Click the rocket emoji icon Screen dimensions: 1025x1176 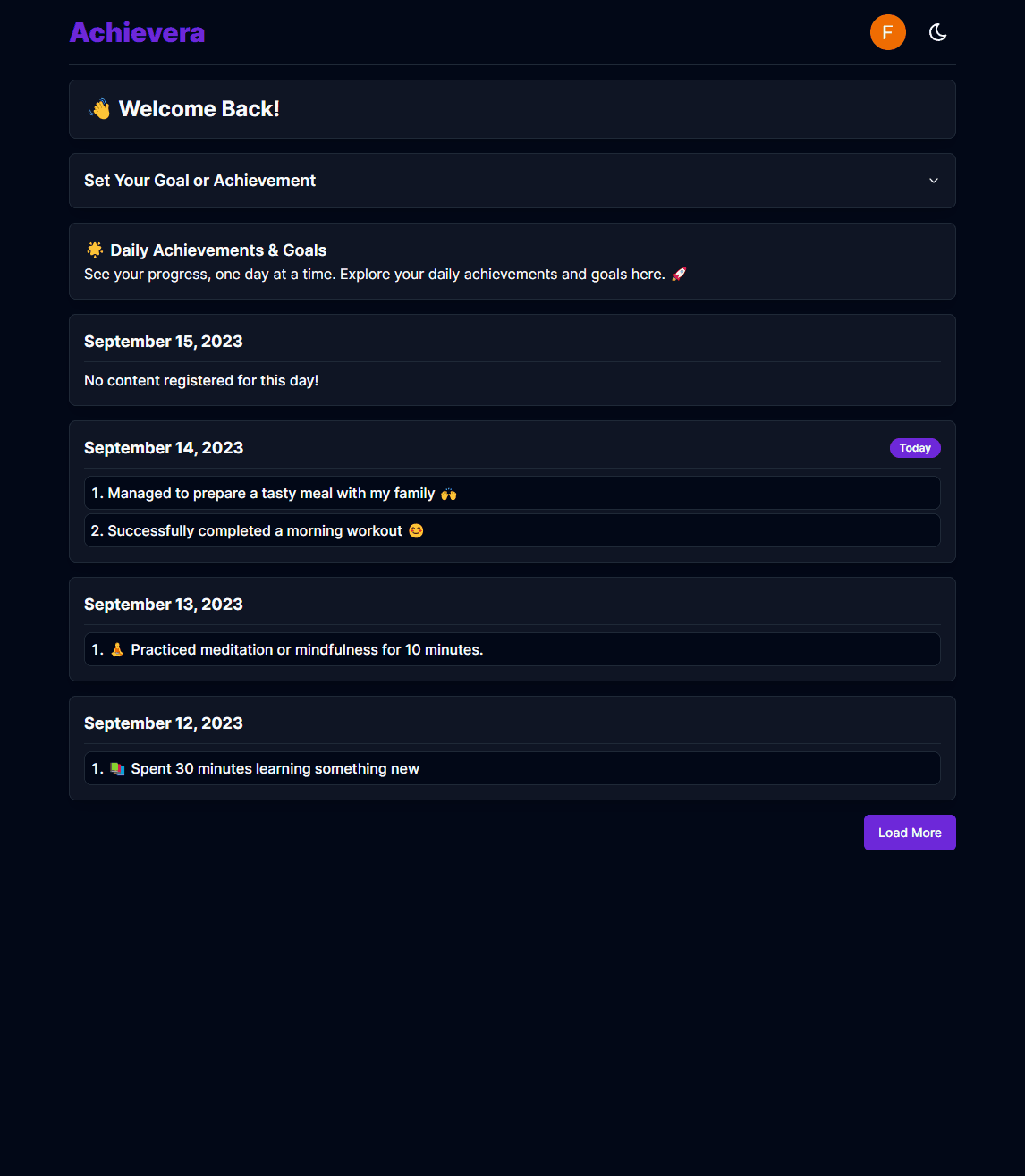[x=679, y=275]
